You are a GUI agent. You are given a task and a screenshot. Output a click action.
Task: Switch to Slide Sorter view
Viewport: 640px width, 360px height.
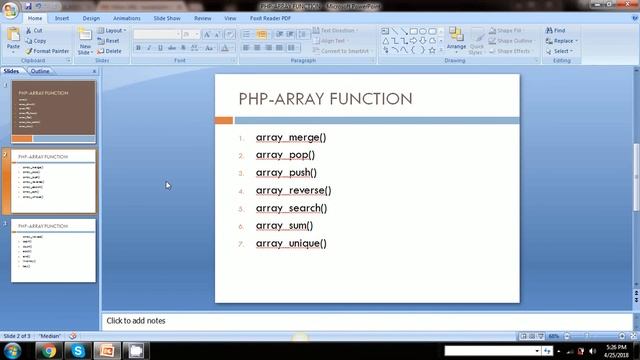coord(532,336)
